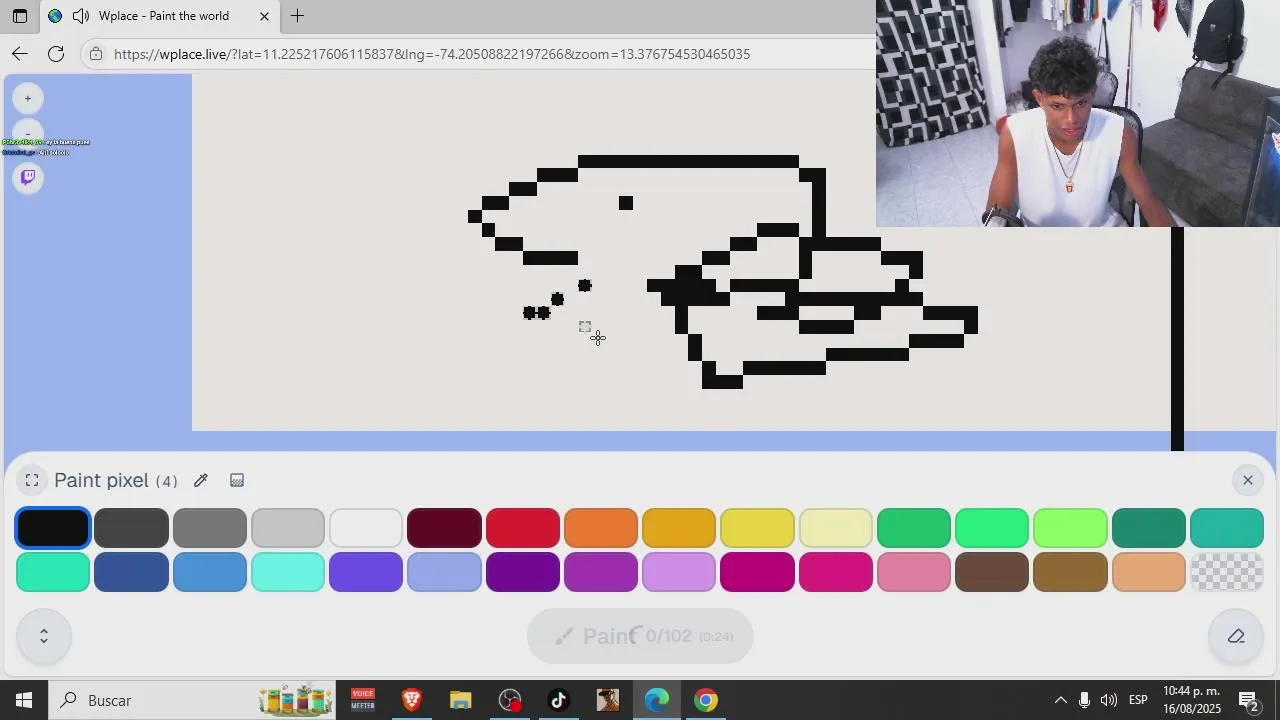Select the black color swatch

click(53, 528)
